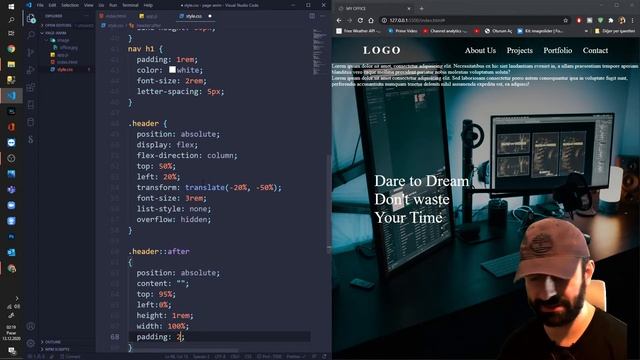Image resolution: width=640 pixels, height=360 pixels.
Task: Open Windows Start menu
Action: tap(11, 7)
